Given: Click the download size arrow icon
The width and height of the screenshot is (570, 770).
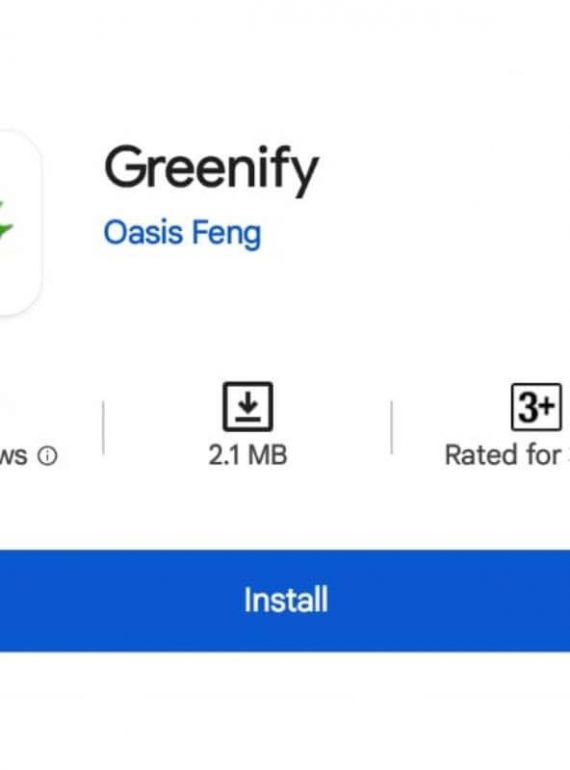Looking at the screenshot, I should (248, 407).
